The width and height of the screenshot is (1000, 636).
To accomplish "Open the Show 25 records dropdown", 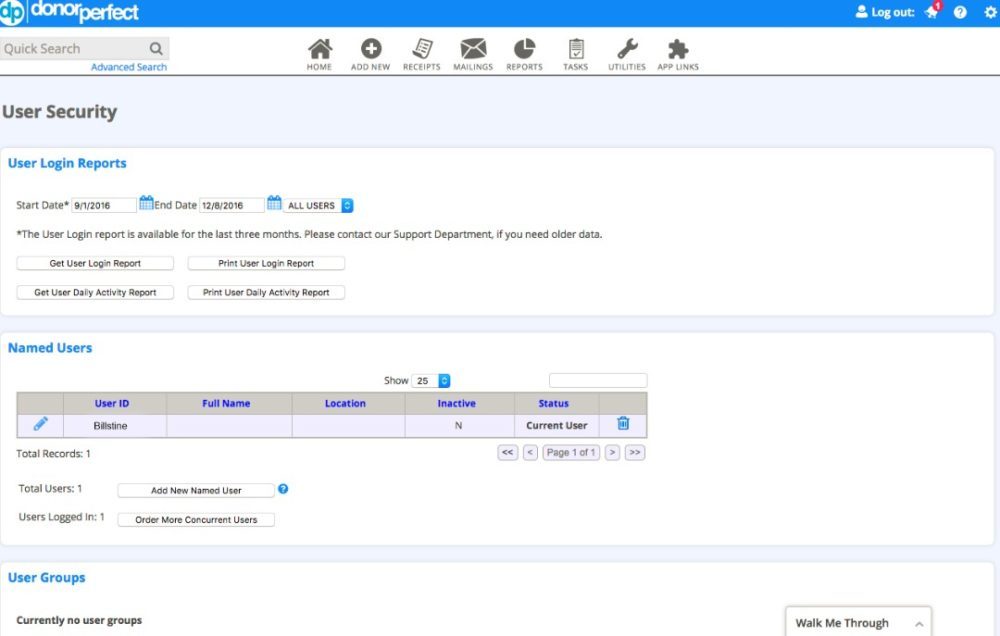I will 432,381.
